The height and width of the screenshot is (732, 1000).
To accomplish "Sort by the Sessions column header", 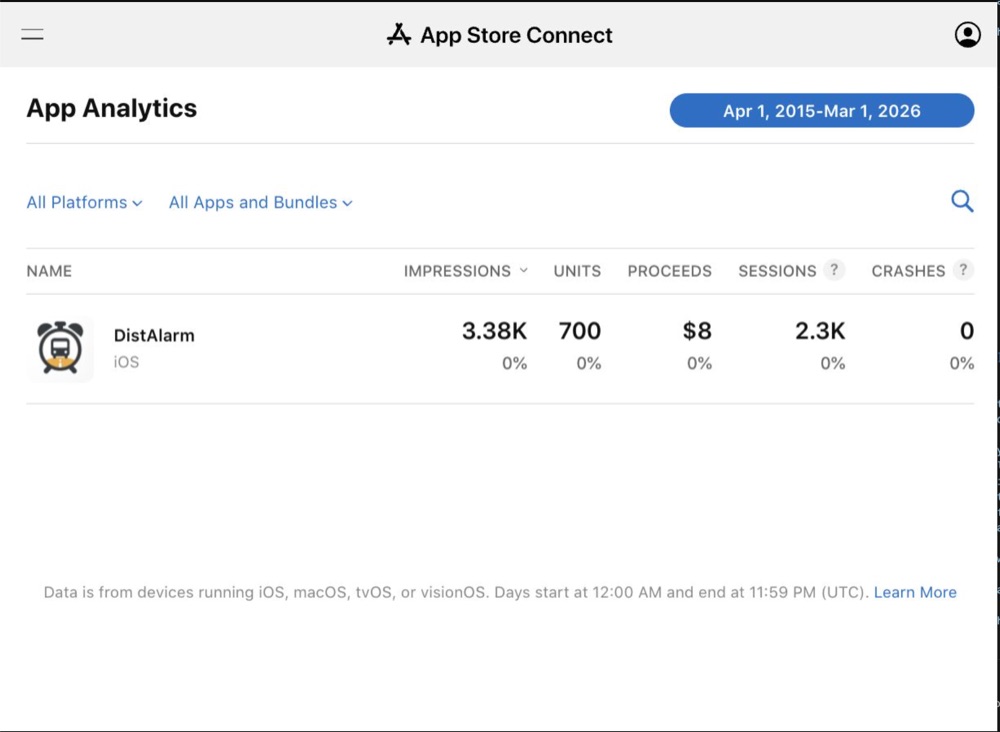I will (777, 271).
